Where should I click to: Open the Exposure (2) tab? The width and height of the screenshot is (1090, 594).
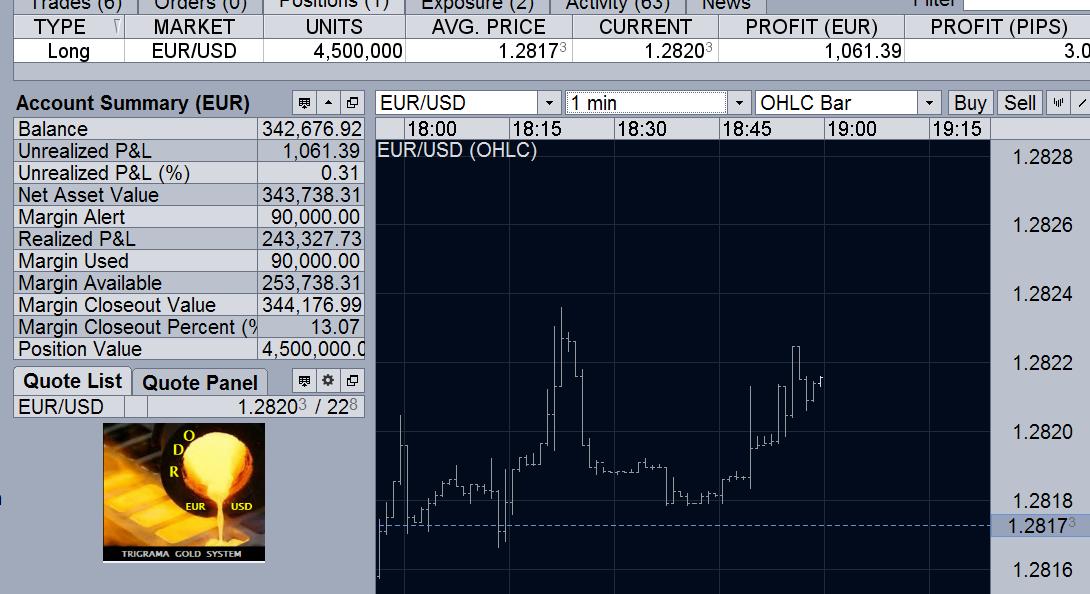pos(478,6)
